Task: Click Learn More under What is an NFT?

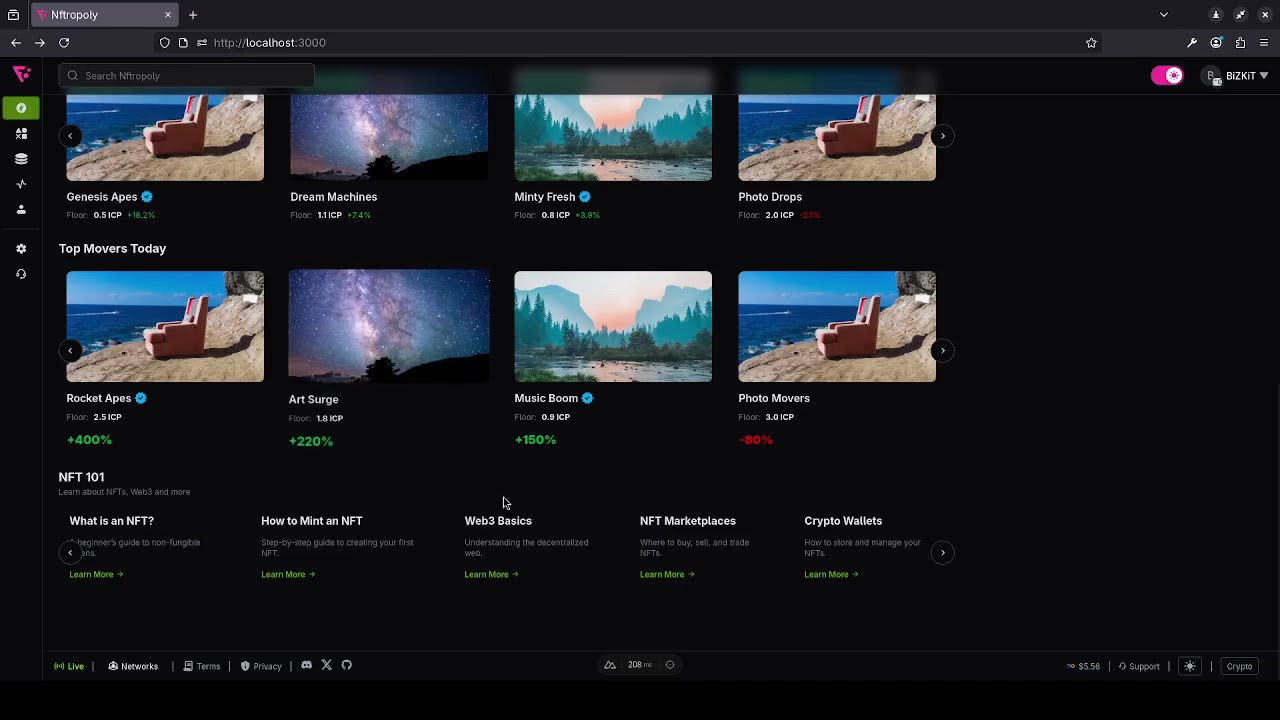Action: point(96,575)
